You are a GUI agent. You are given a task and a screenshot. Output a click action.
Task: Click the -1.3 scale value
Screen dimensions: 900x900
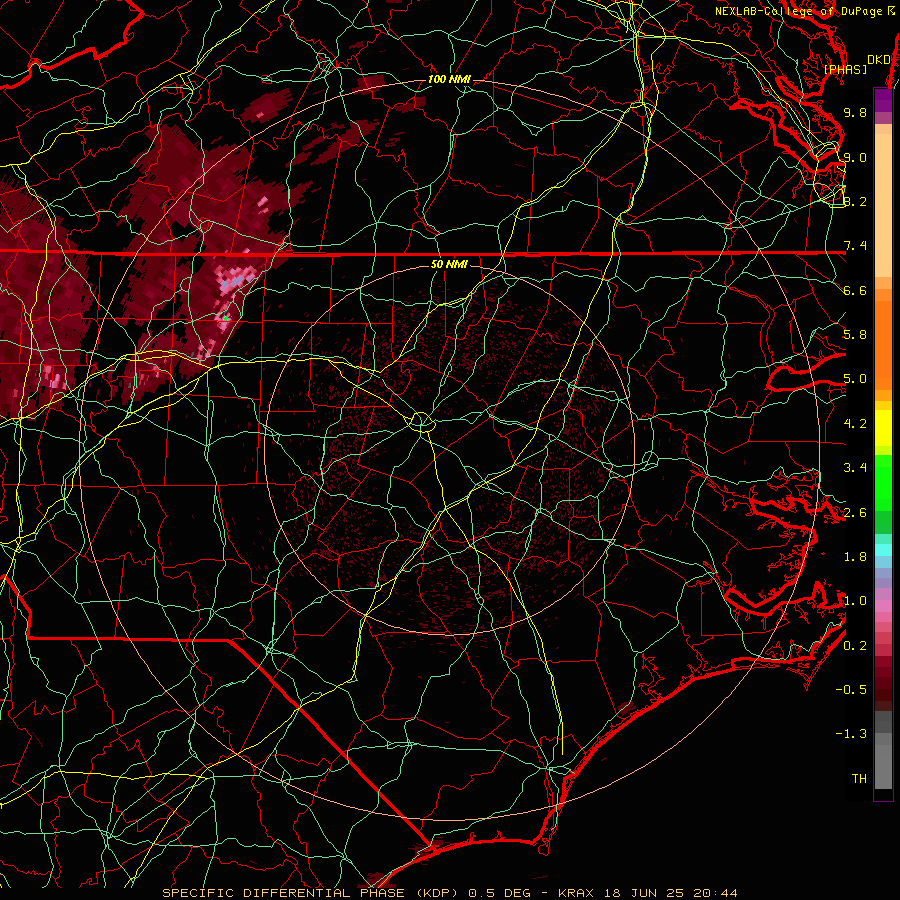(x=851, y=734)
